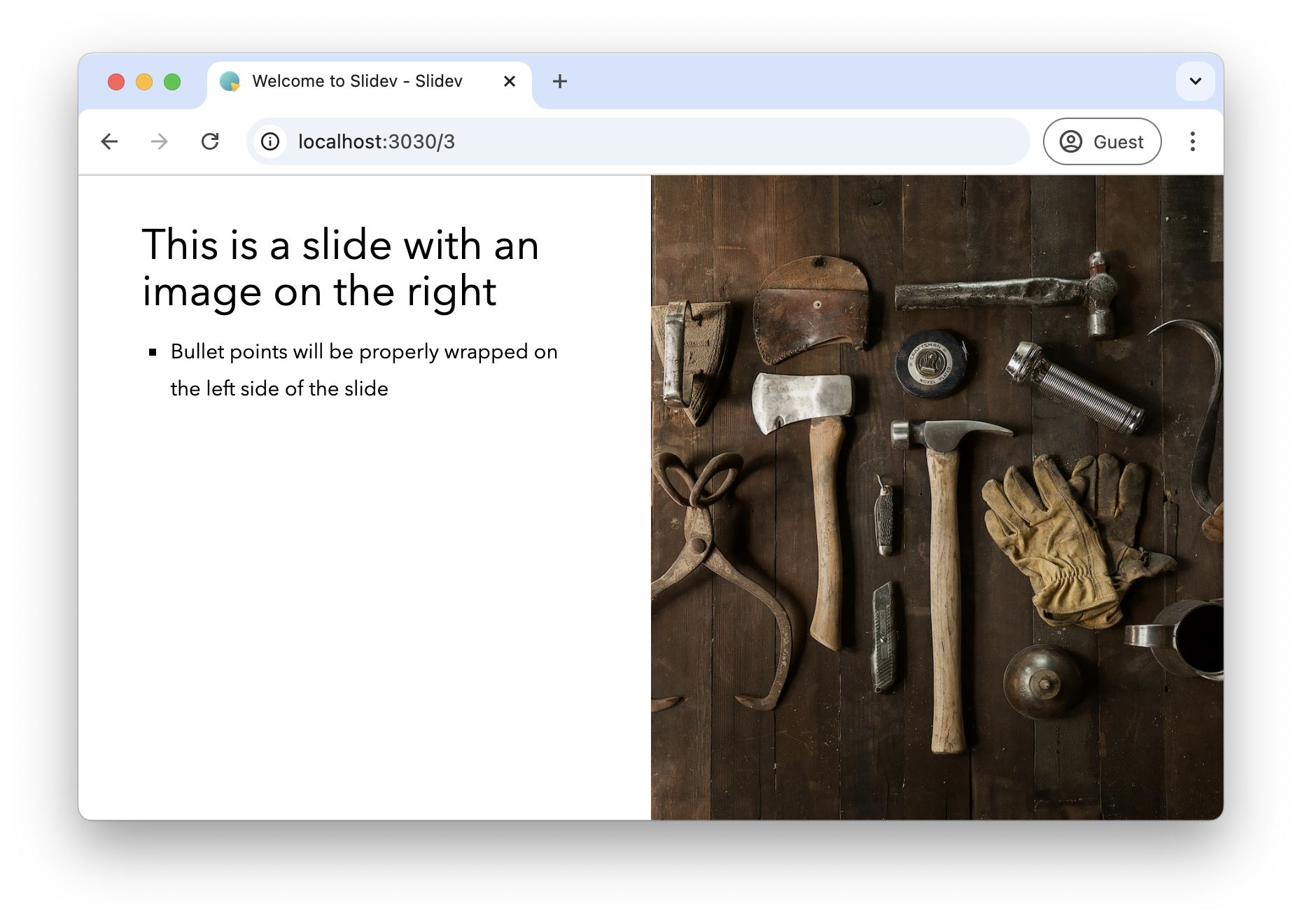Open Chrome three-dot menu
Image resolution: width=1302 pixels, height=924 pixels.
pos(1193,141)
